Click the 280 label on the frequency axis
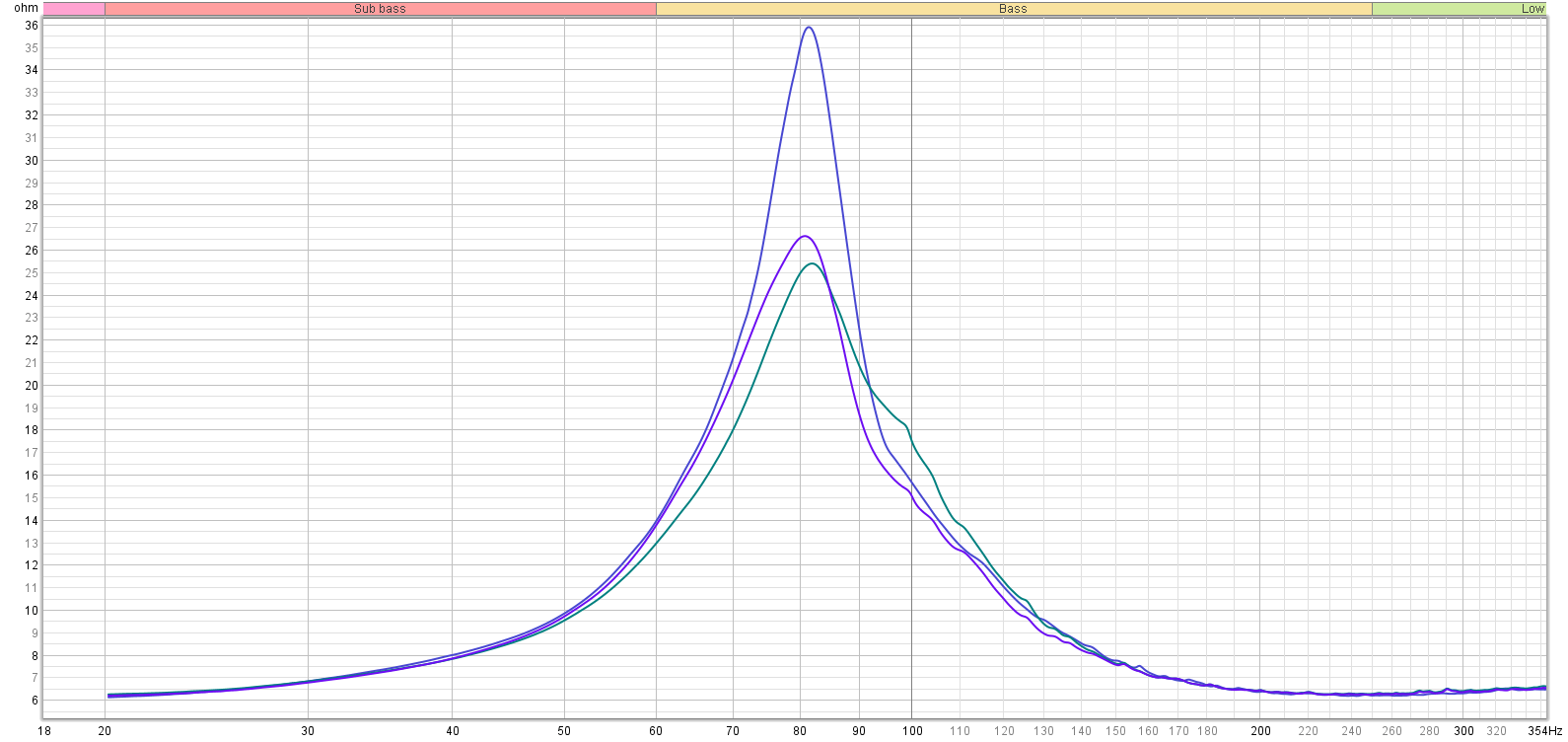The height and width of the screenshot is (742, 1568). click(1430, 731)
